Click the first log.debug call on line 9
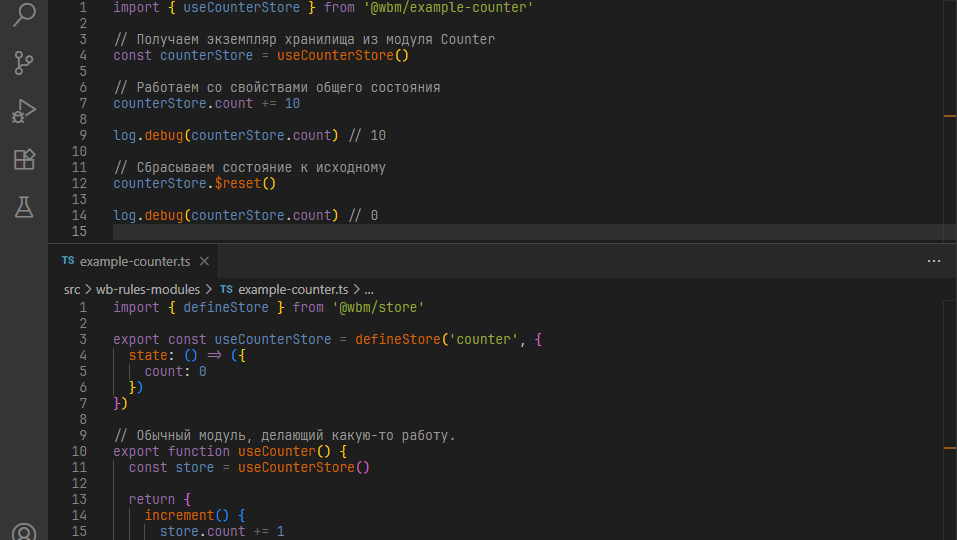Image resolution: width=957 pixels, height=540 pixels. 225,135
